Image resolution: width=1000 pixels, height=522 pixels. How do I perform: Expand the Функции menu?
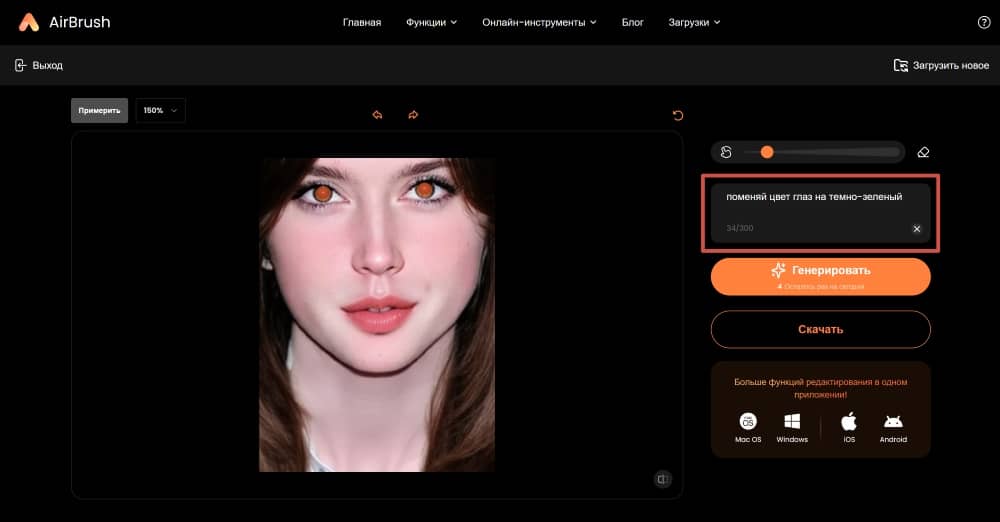pos(432,22)
